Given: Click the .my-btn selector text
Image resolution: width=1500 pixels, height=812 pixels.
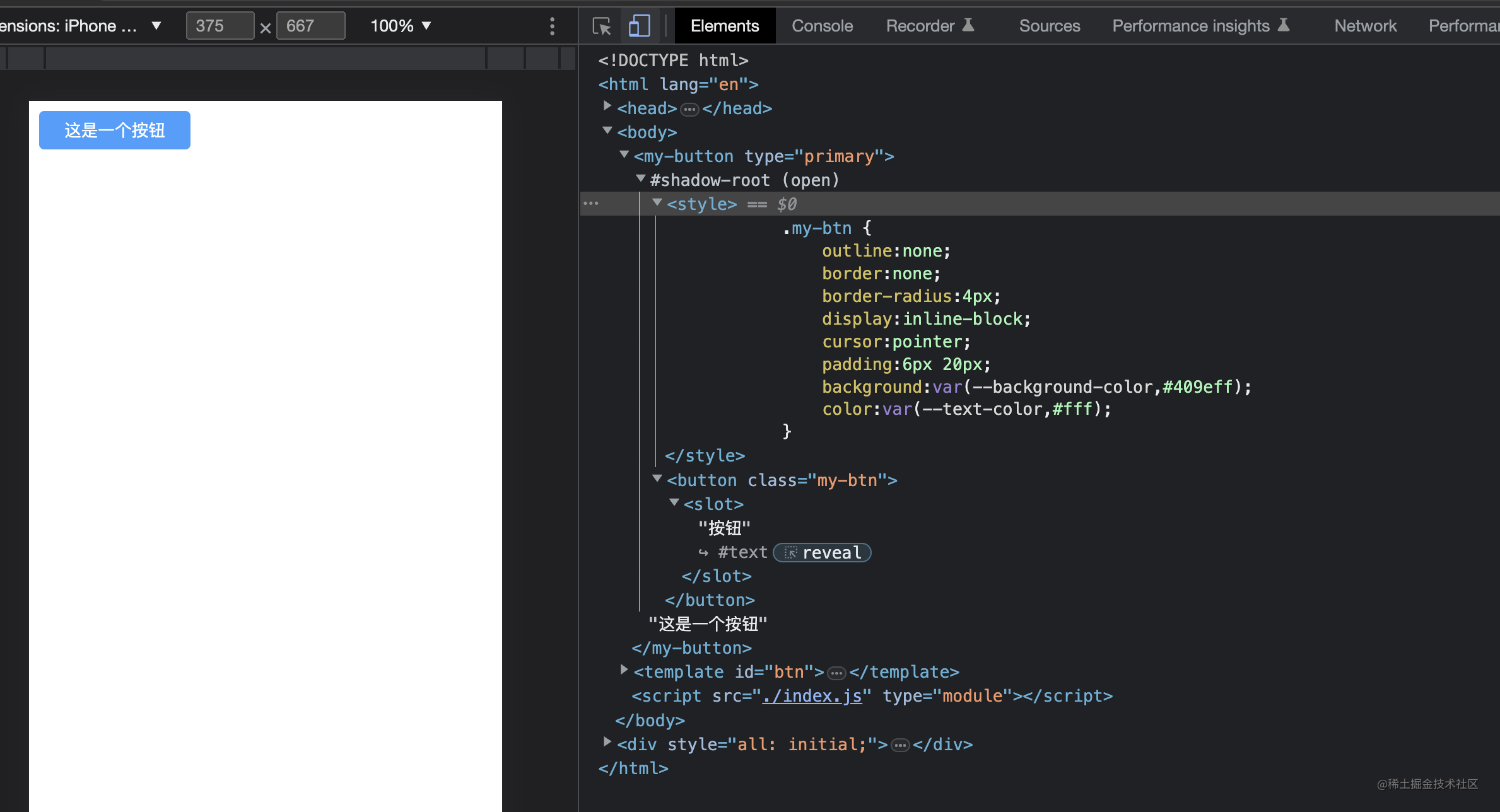Looking at the screenshot, I should 817,228.
